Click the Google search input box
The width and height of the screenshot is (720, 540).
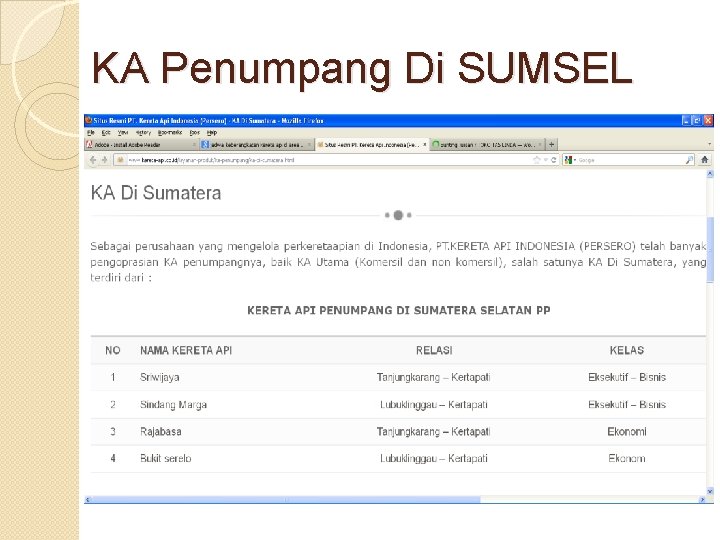631,160
